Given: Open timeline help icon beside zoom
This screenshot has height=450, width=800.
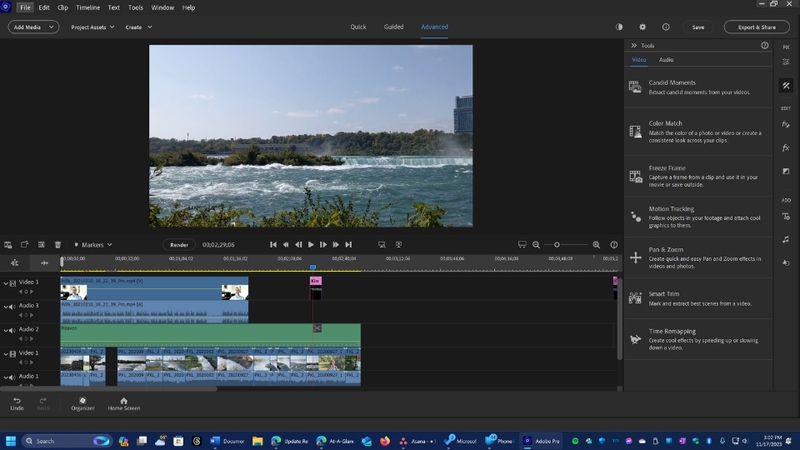Looking at the screenshot, I should click(614, 245).
